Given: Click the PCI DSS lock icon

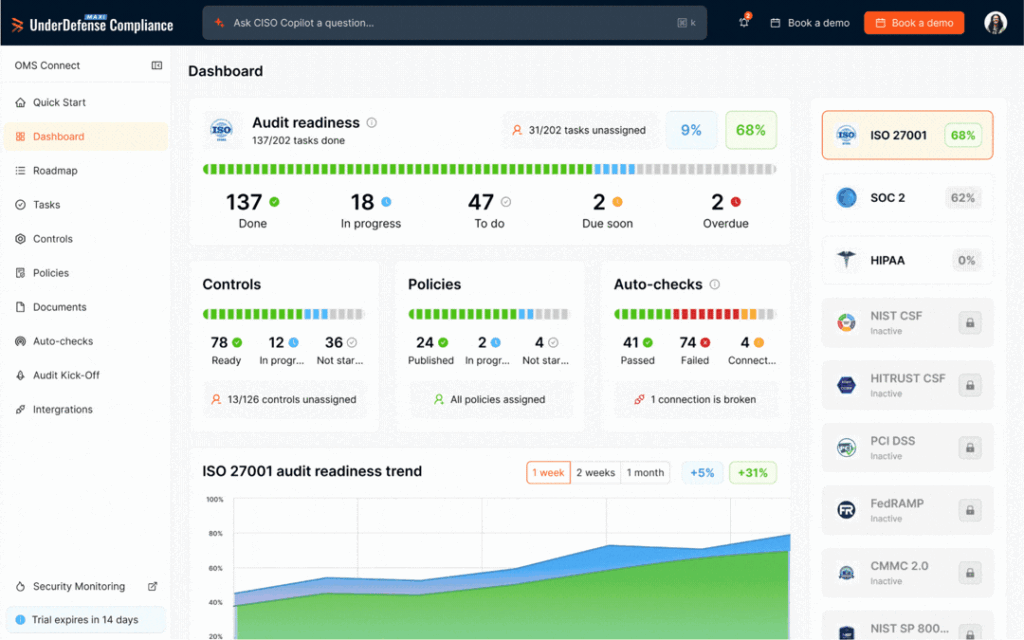Looking at the screenshot, I should click(970, 448).
